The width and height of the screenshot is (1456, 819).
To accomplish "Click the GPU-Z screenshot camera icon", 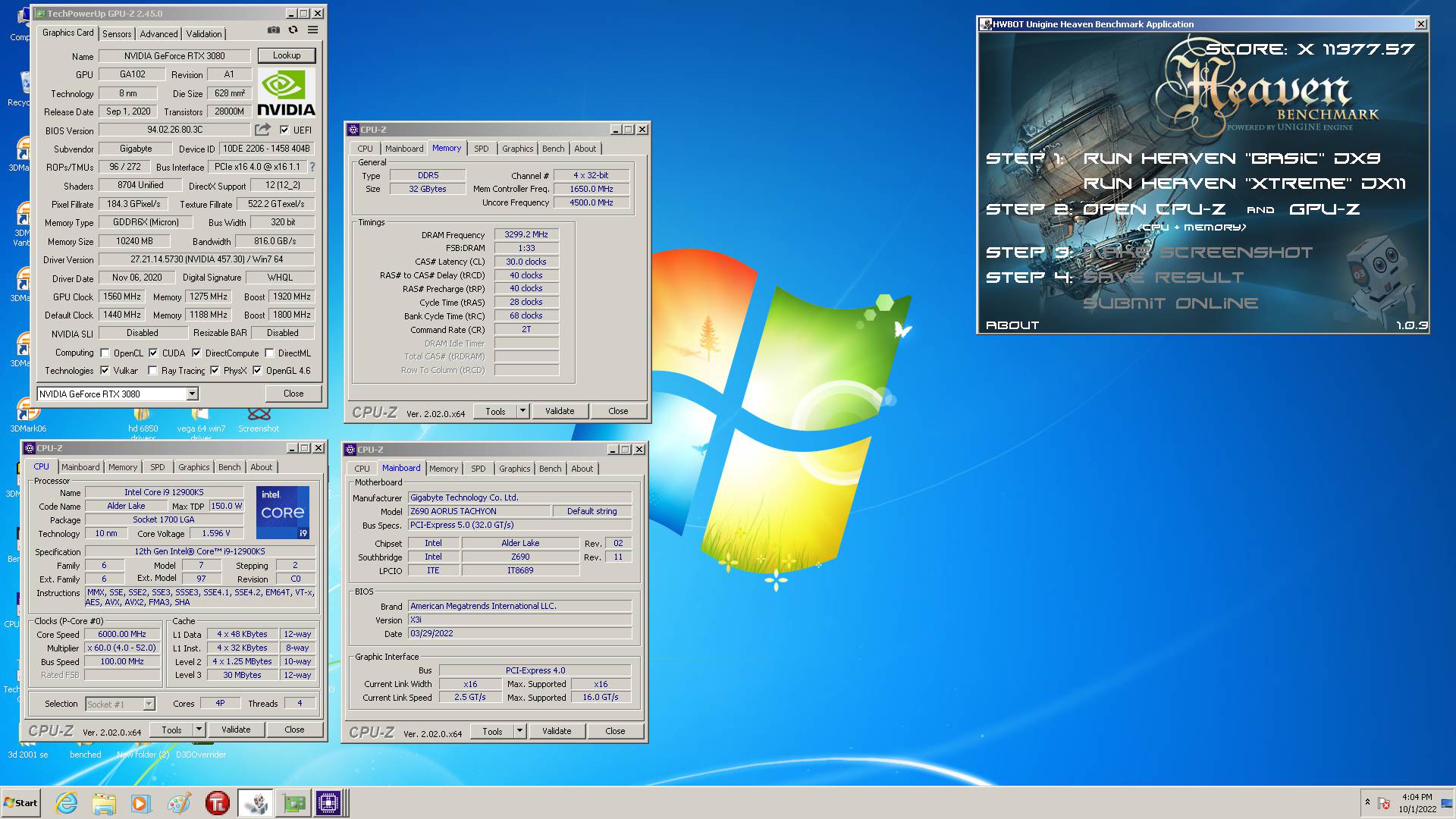I will pyautogui.click(x=273, y=30).
